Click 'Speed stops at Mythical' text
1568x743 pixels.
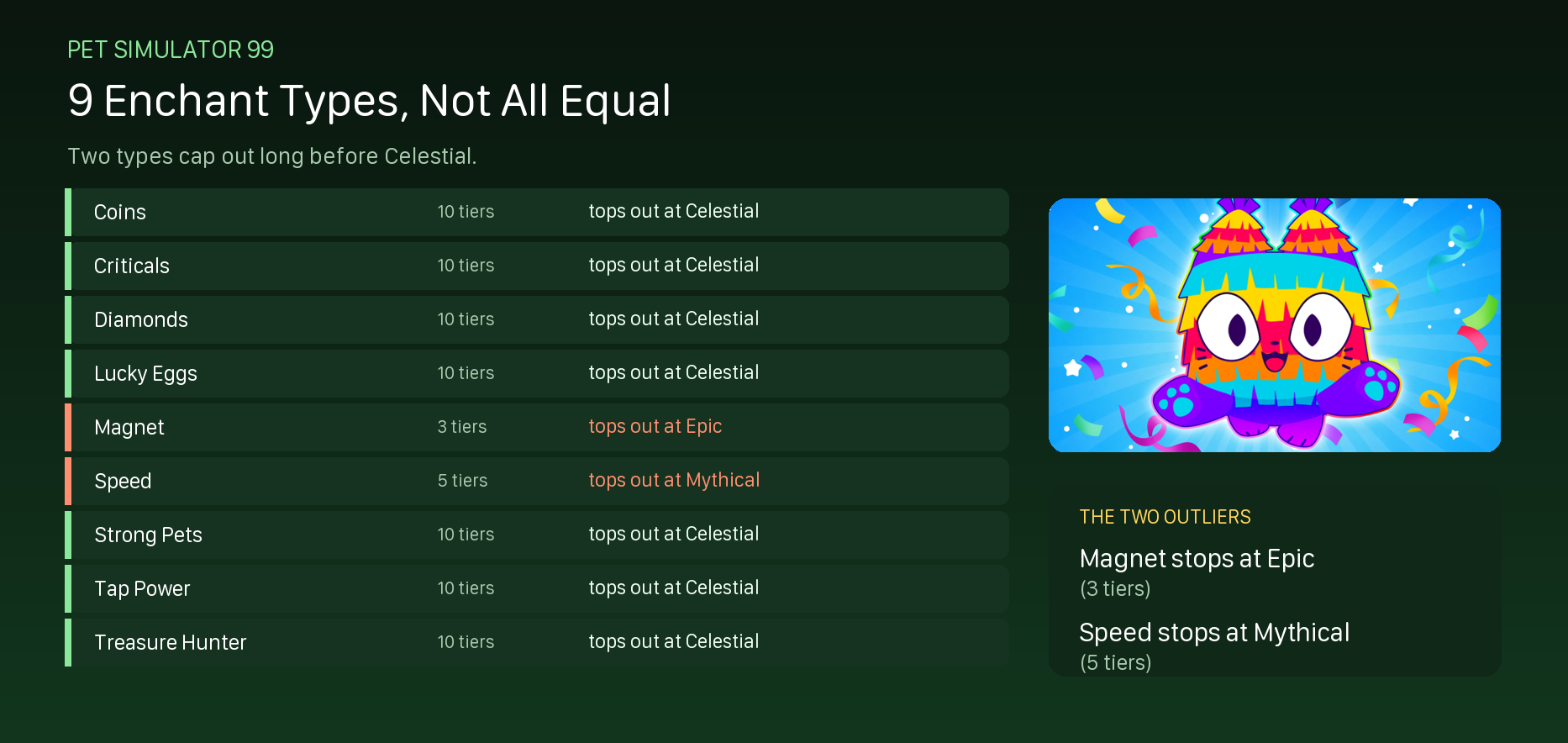point(1214,632)
